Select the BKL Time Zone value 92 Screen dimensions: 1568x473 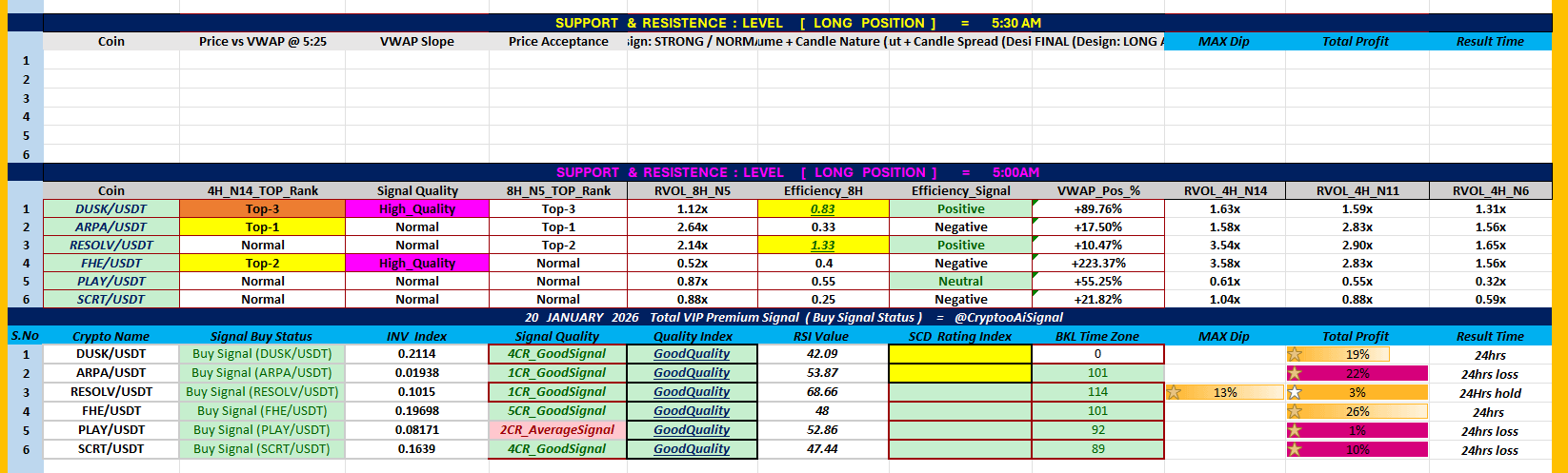[x=1097, y=430]
